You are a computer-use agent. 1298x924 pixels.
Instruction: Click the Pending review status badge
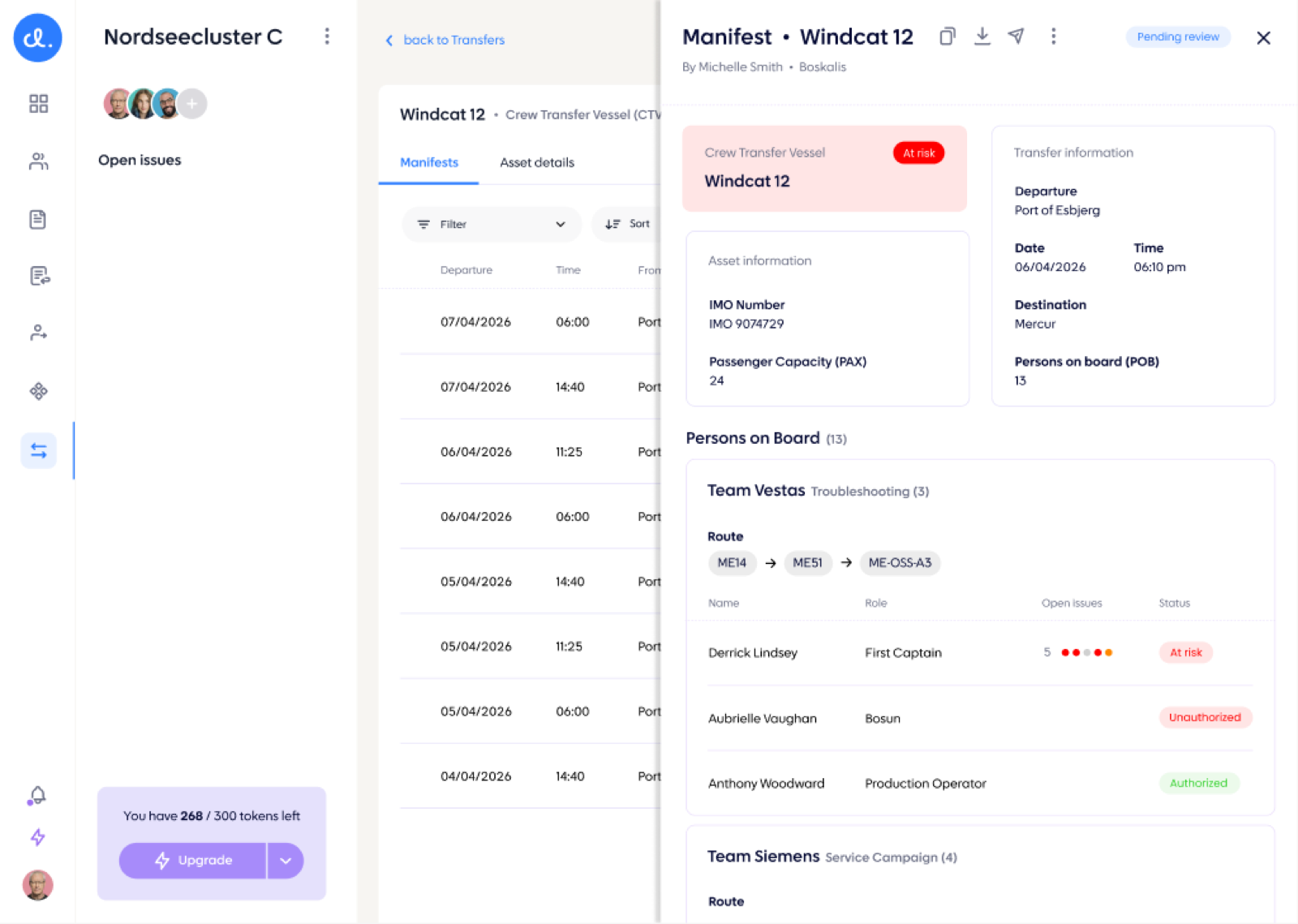pos(1178,37)
